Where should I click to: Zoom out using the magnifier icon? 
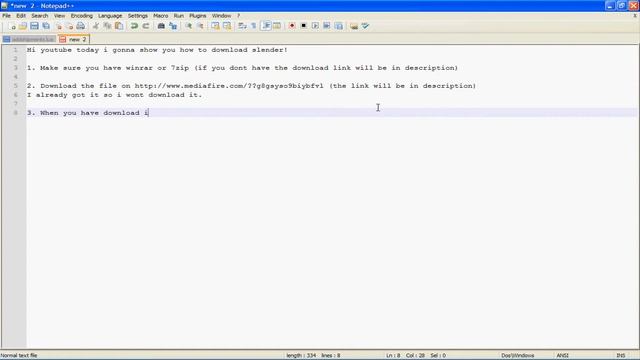tap(200, 26)
